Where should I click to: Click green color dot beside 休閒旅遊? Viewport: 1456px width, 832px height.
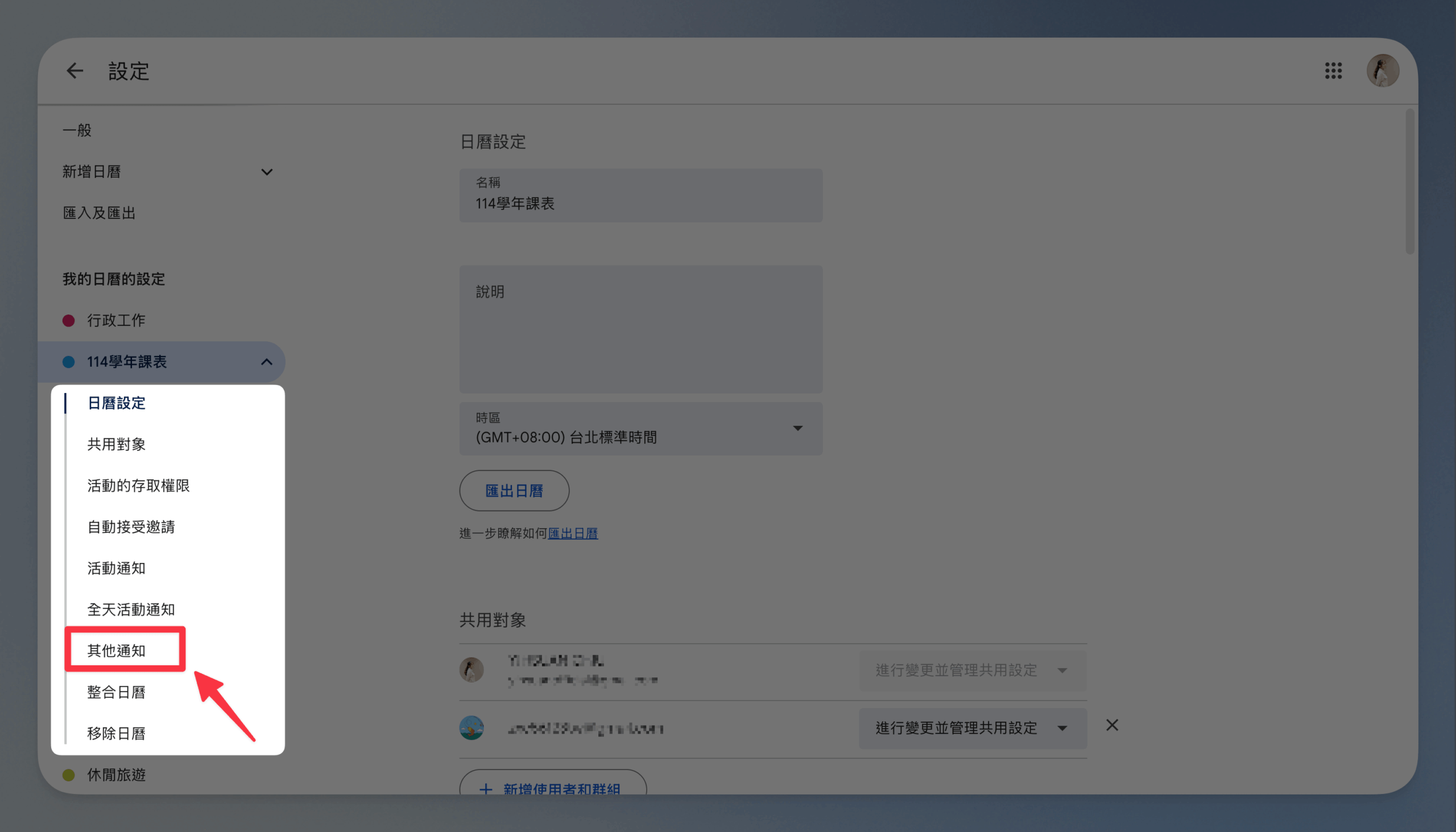69,775
